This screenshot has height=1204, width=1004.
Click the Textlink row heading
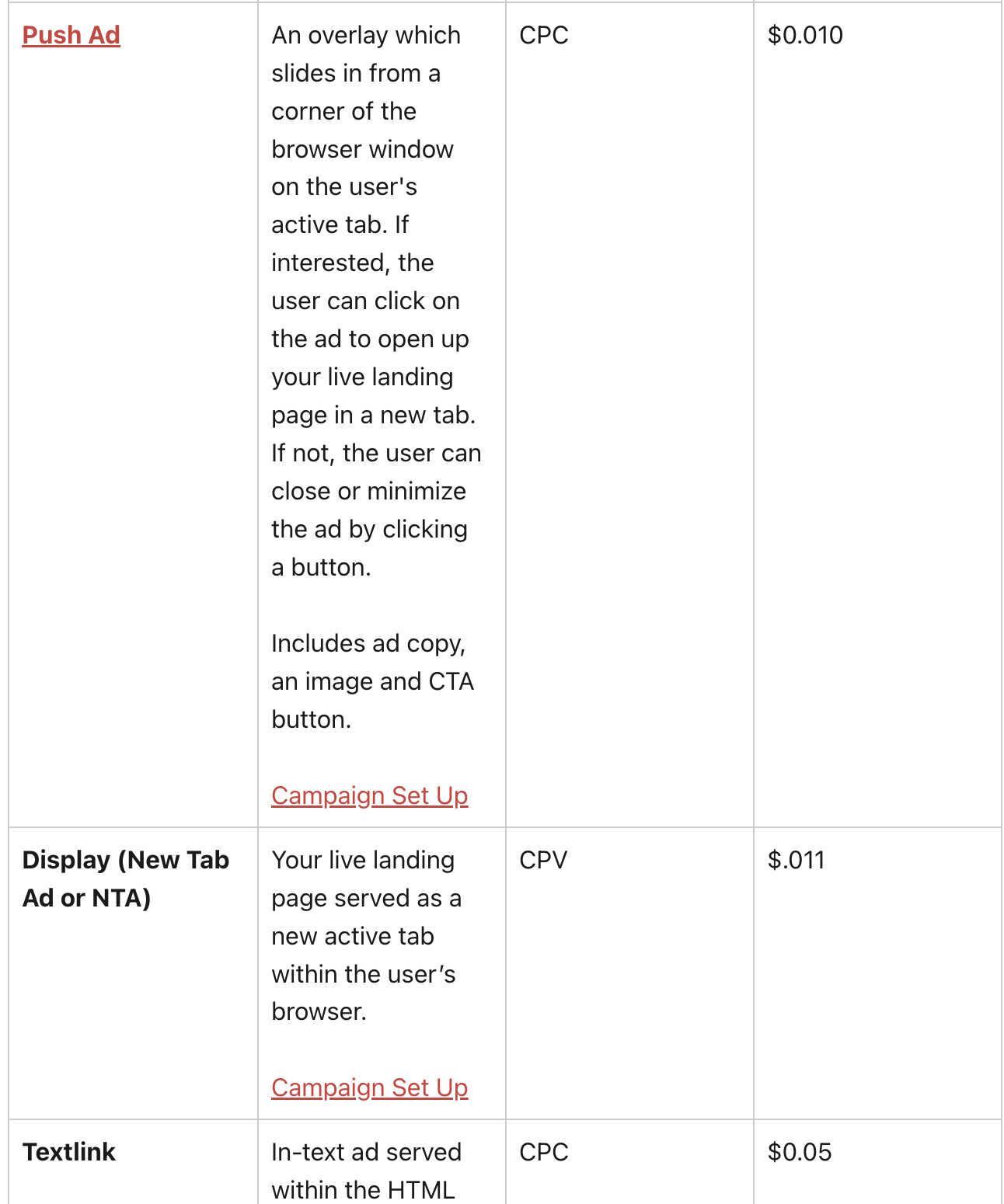(x=69, y=1153)
